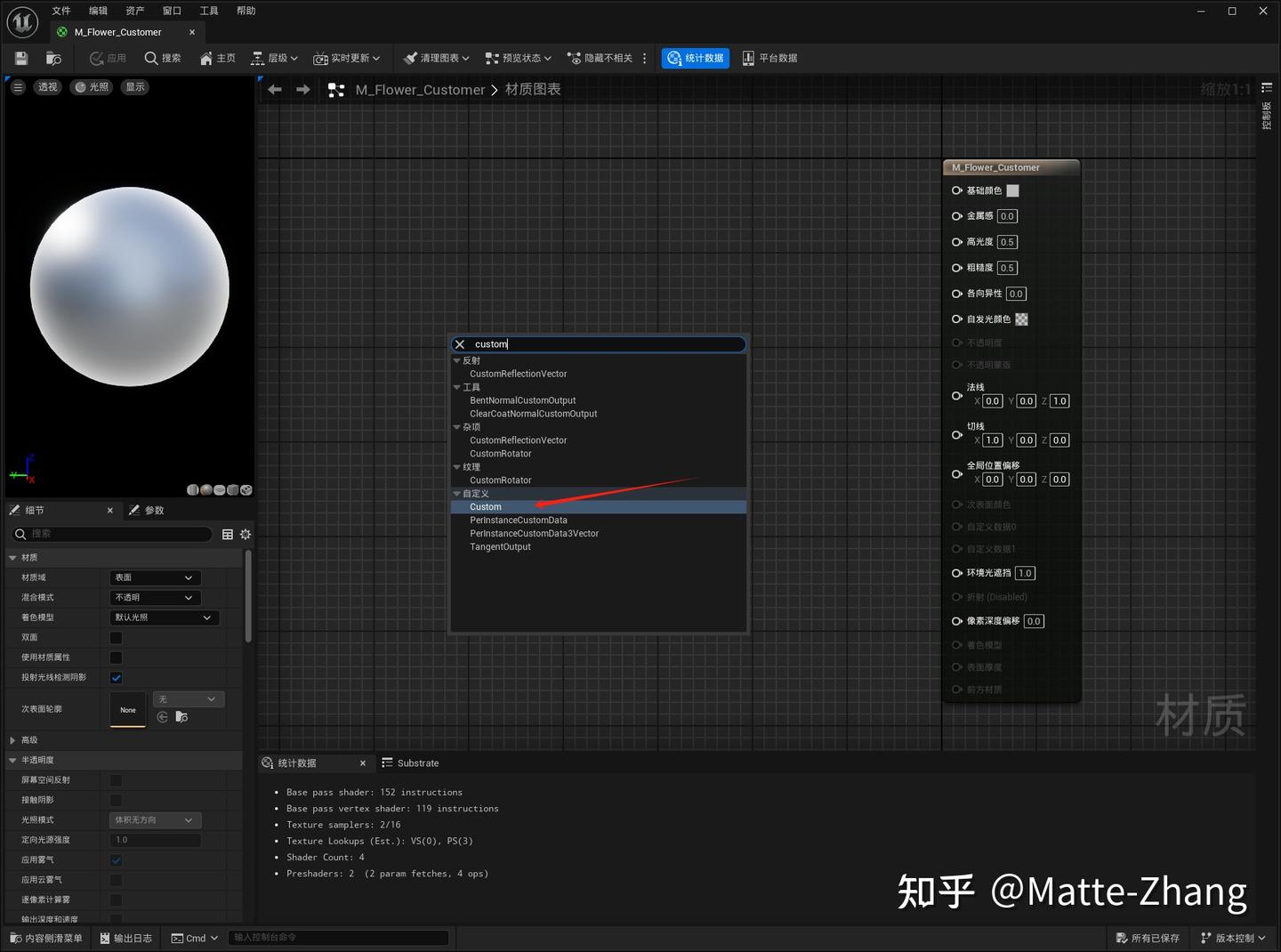This screenshot has height=952, width=1281.
Task: Open the 着色模型 (Shading Model) dropdown
Action: coord(164,617)
